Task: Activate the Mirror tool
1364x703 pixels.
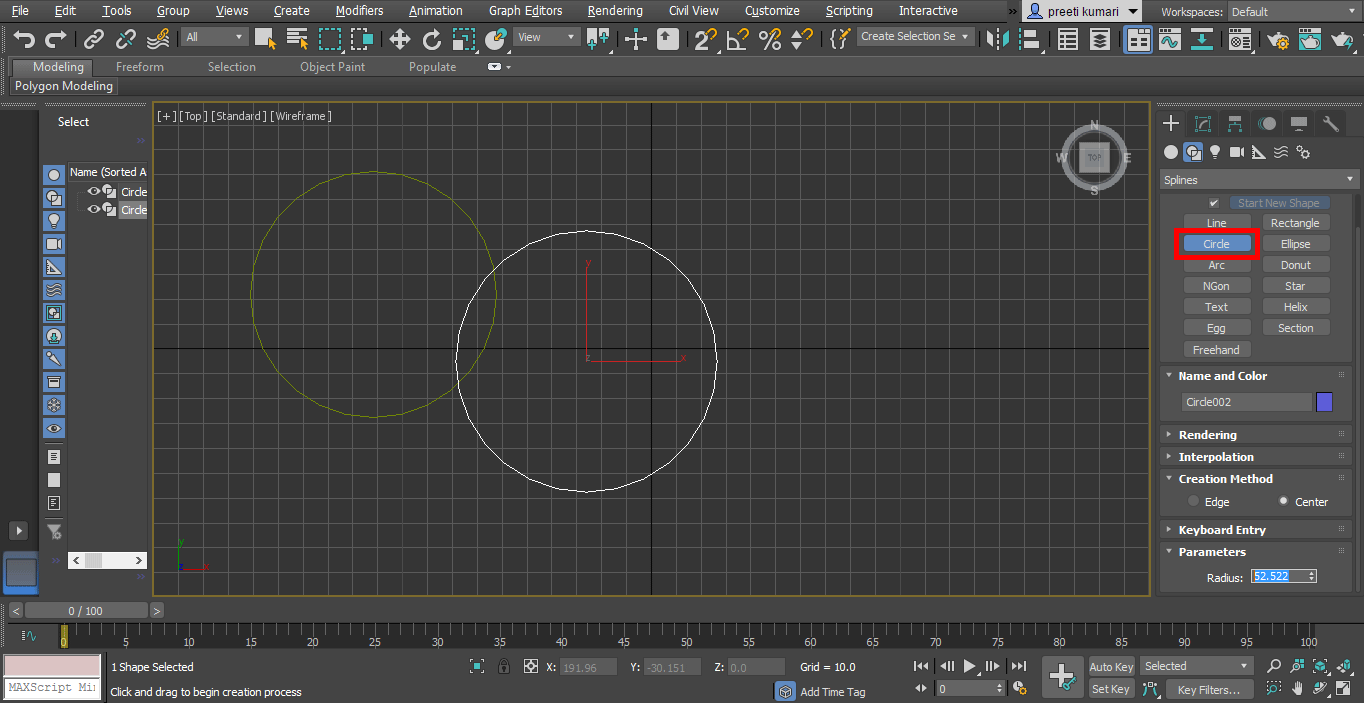Action: click(x=996, y=40)
